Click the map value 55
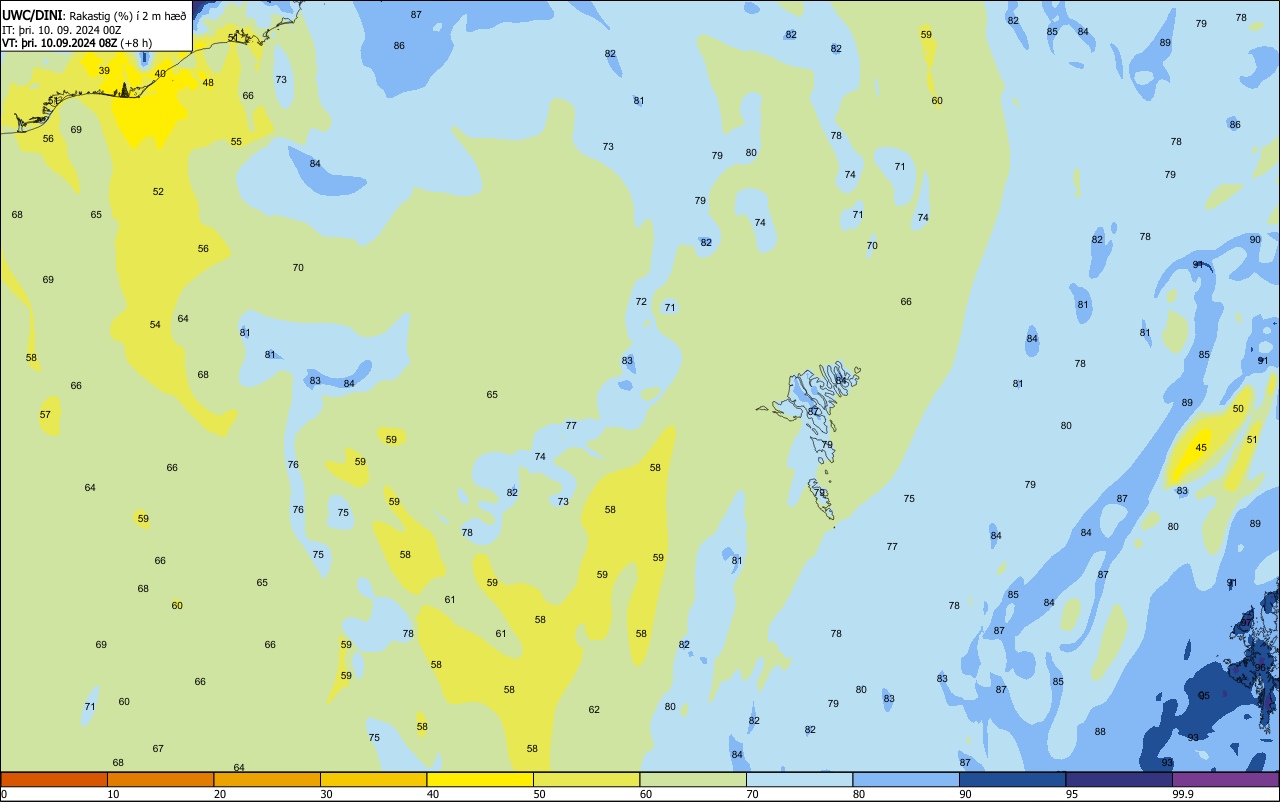1280x802 pixels. click(236, 141)
